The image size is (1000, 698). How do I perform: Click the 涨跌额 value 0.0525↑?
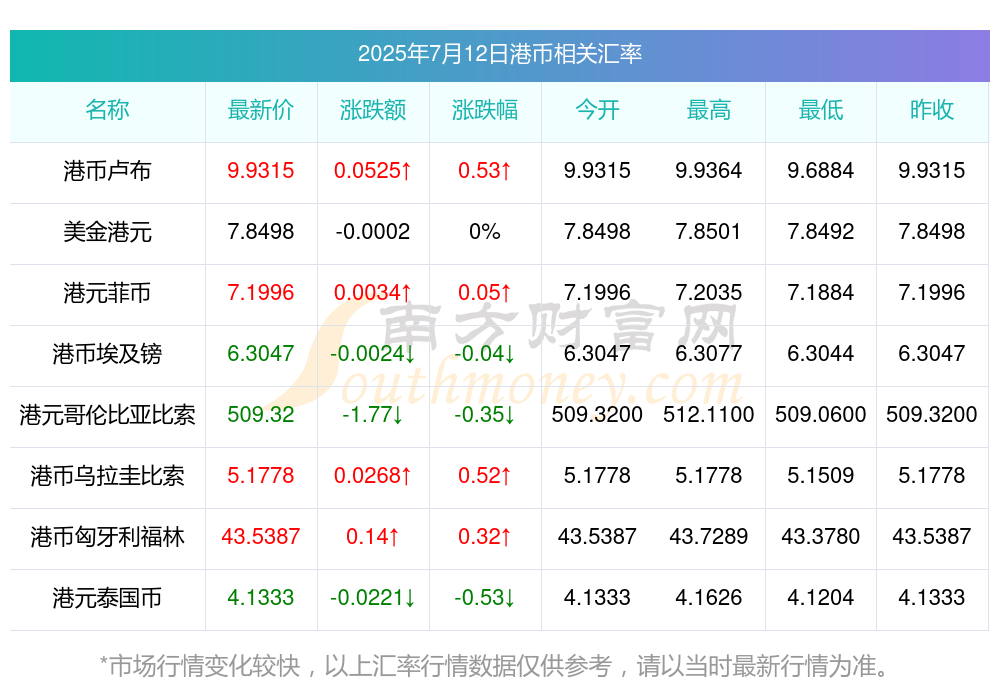373,170
